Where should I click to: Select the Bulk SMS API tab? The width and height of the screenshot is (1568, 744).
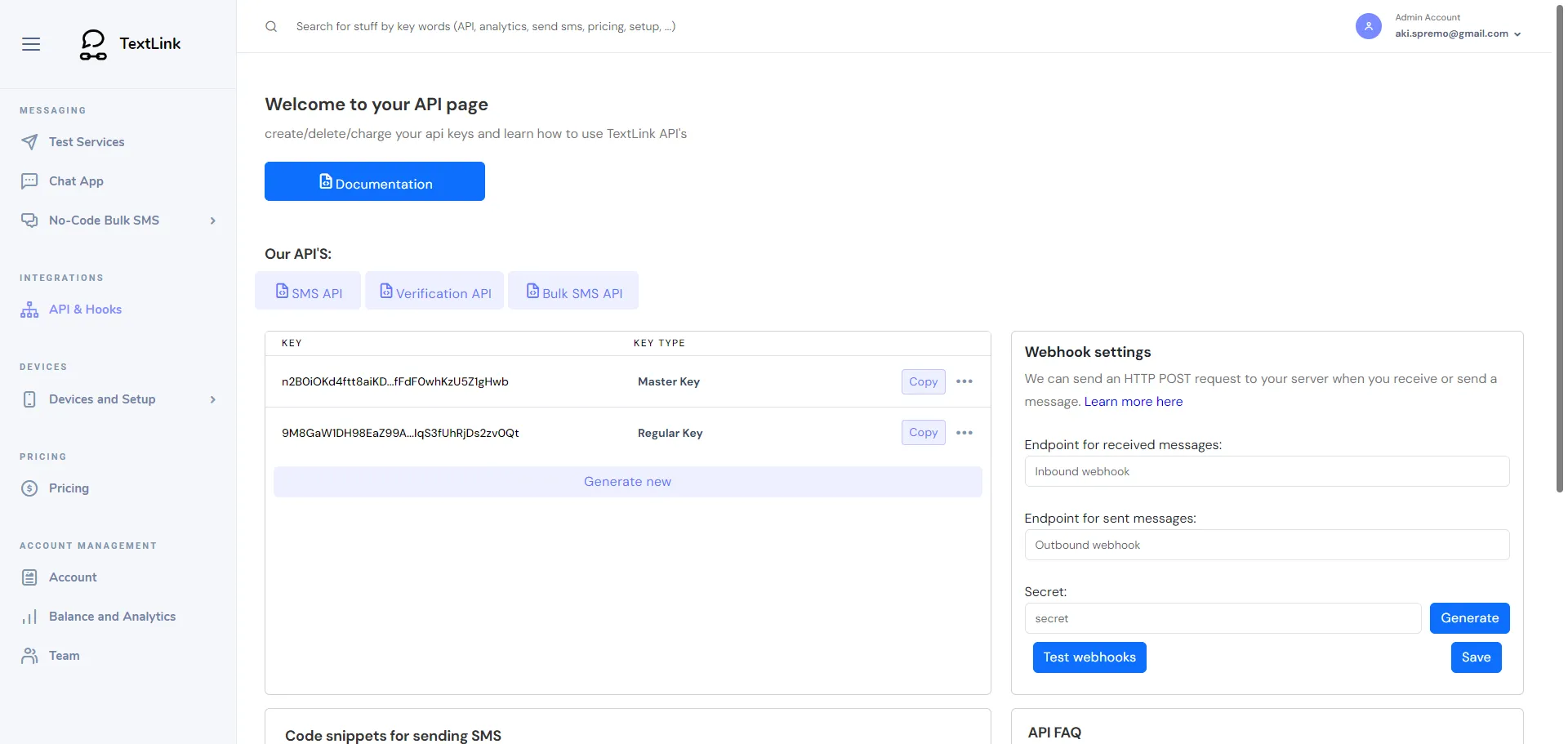tap(573, 292)
